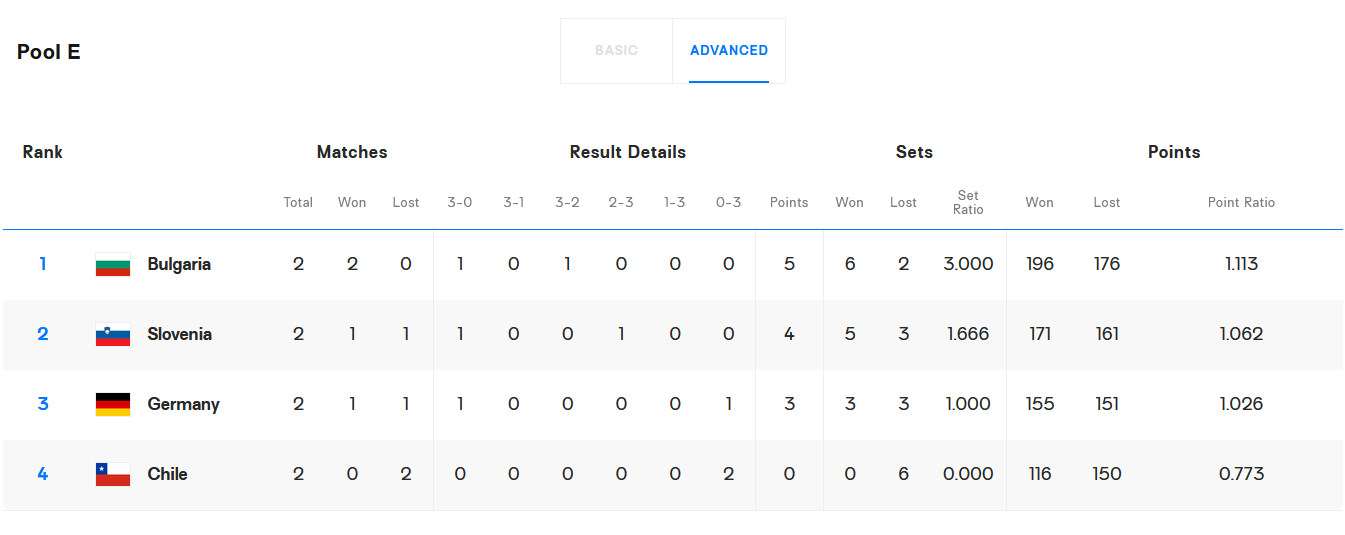Click the Germany team name
Image resolution: width=1345 pixels, height=535 pixels.
183,405
